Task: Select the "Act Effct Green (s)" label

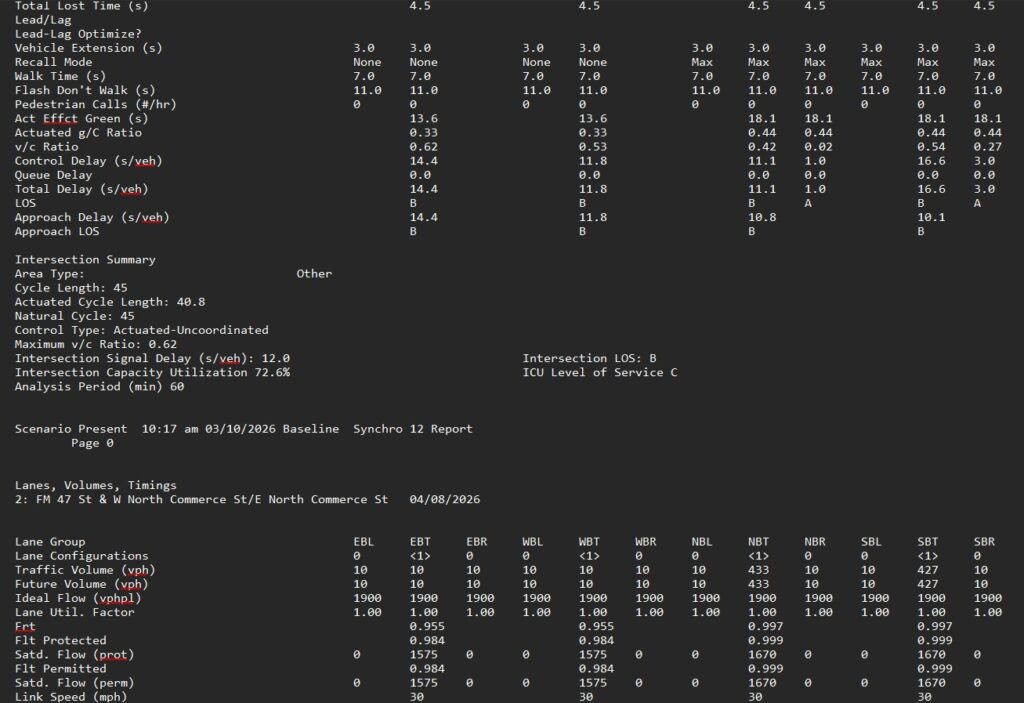Action: click(x=82, y=118)
